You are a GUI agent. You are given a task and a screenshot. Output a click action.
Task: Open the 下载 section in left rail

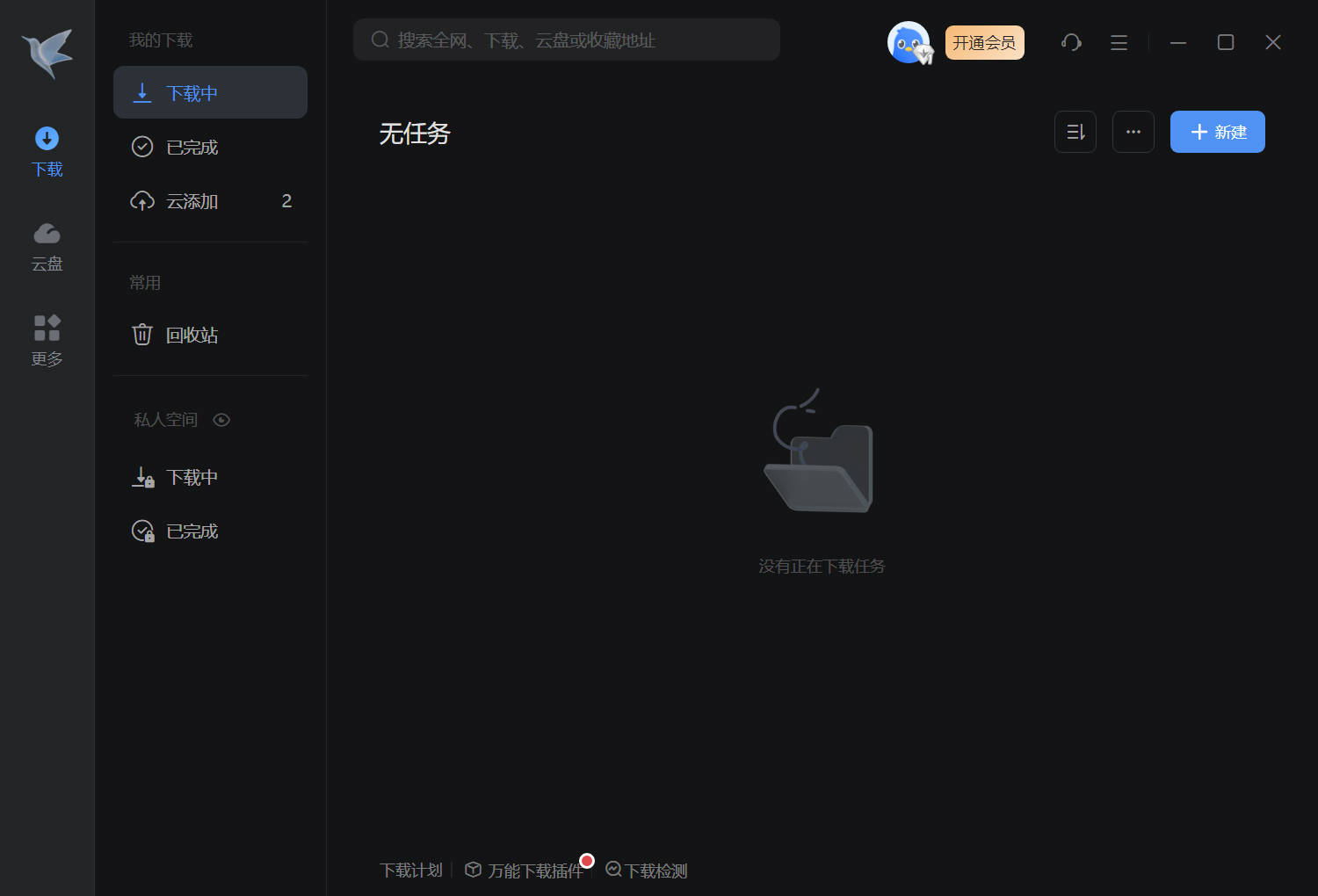click(x=47, y=151)
